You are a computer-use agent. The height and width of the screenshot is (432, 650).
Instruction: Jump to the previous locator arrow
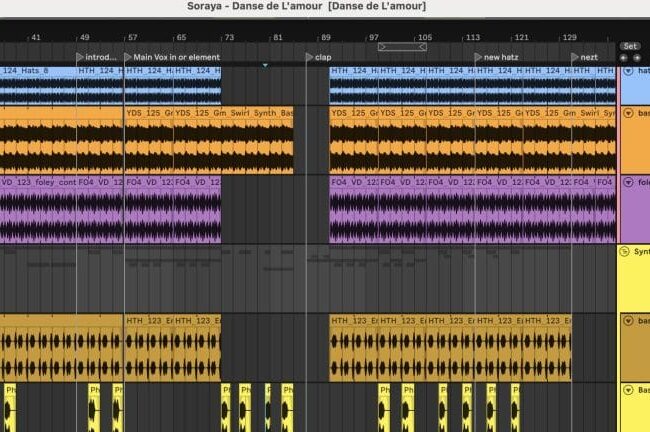(624, 58)
